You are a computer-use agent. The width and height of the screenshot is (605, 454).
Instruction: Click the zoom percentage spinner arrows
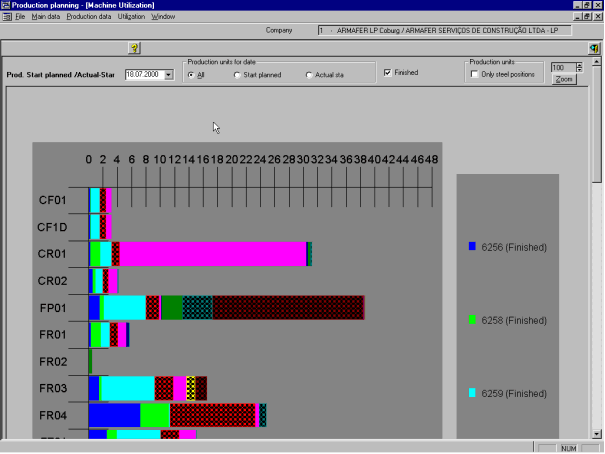(578, 67)
